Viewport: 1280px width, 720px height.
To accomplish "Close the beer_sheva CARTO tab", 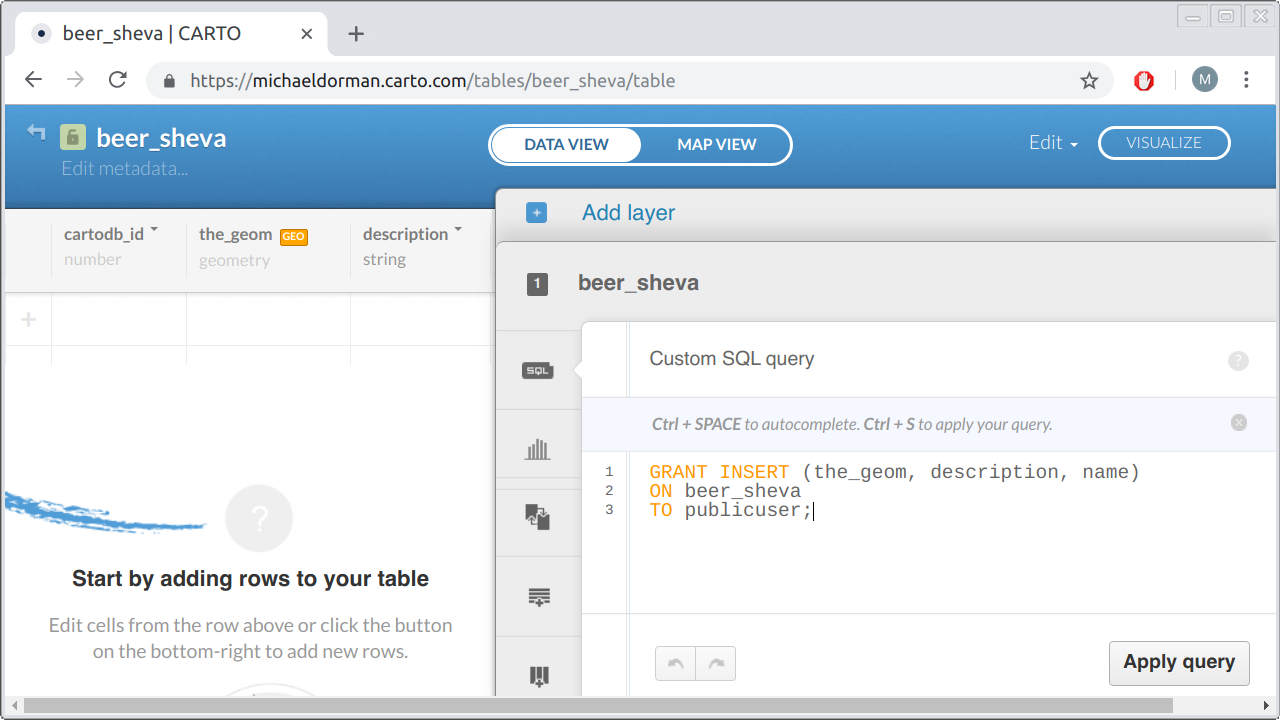I will pyautogui.click(x=307, y=34).
